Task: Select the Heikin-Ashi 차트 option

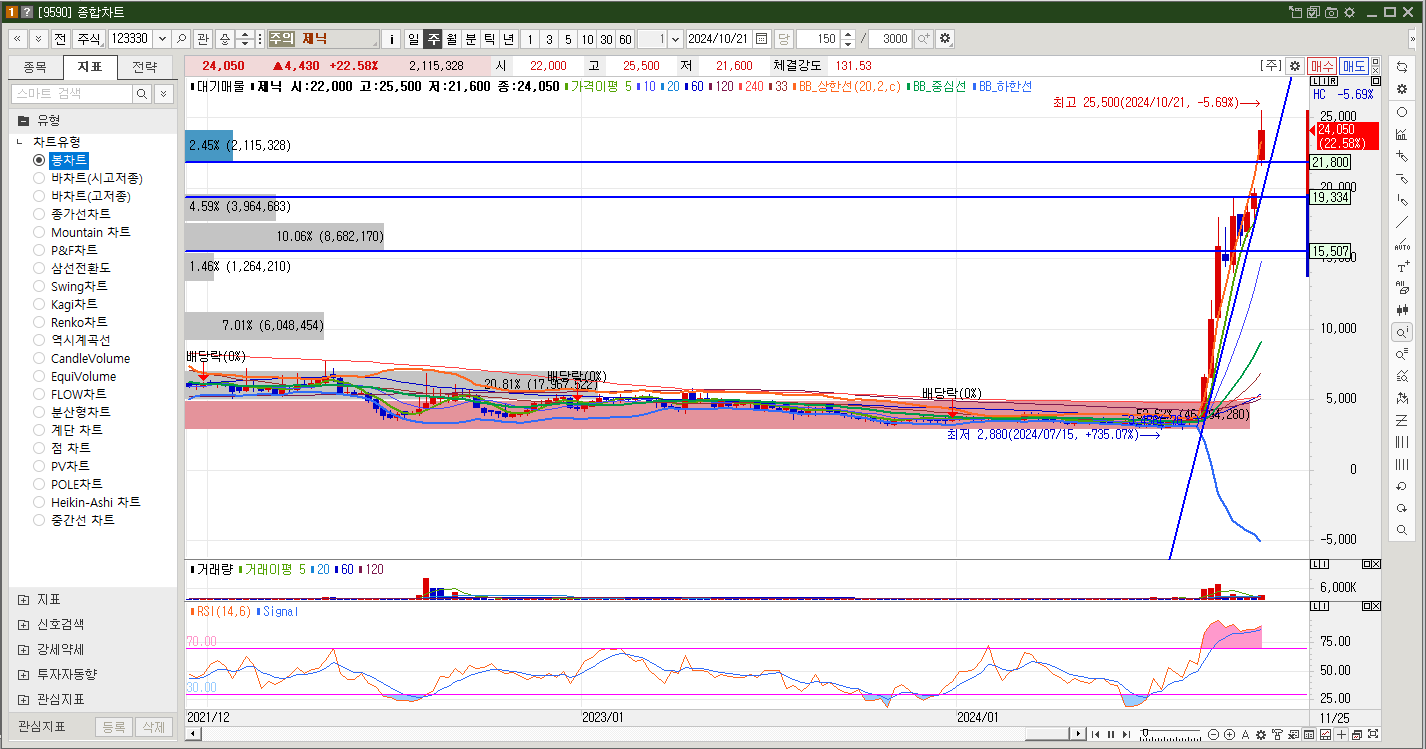Action: point(39,502)
